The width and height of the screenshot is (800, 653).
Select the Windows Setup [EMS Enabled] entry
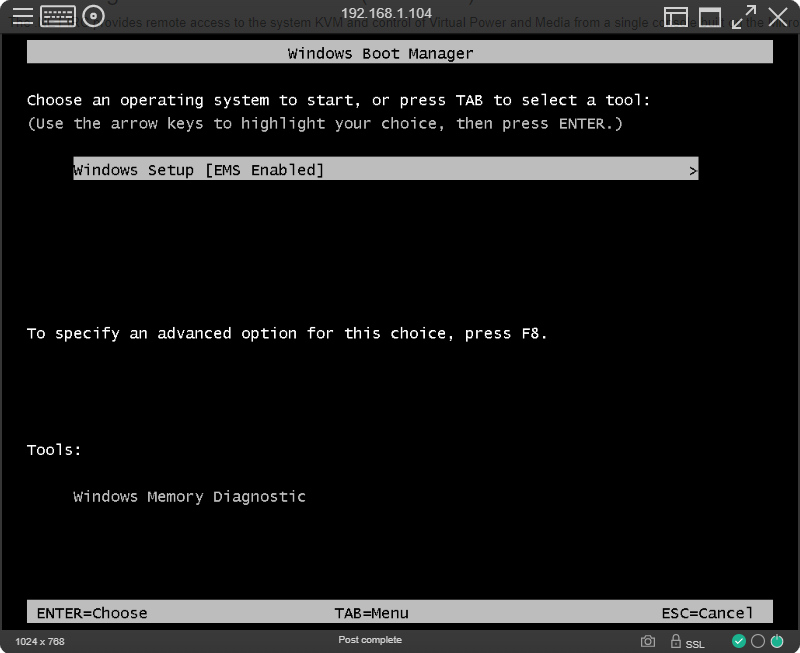(386, 169)
